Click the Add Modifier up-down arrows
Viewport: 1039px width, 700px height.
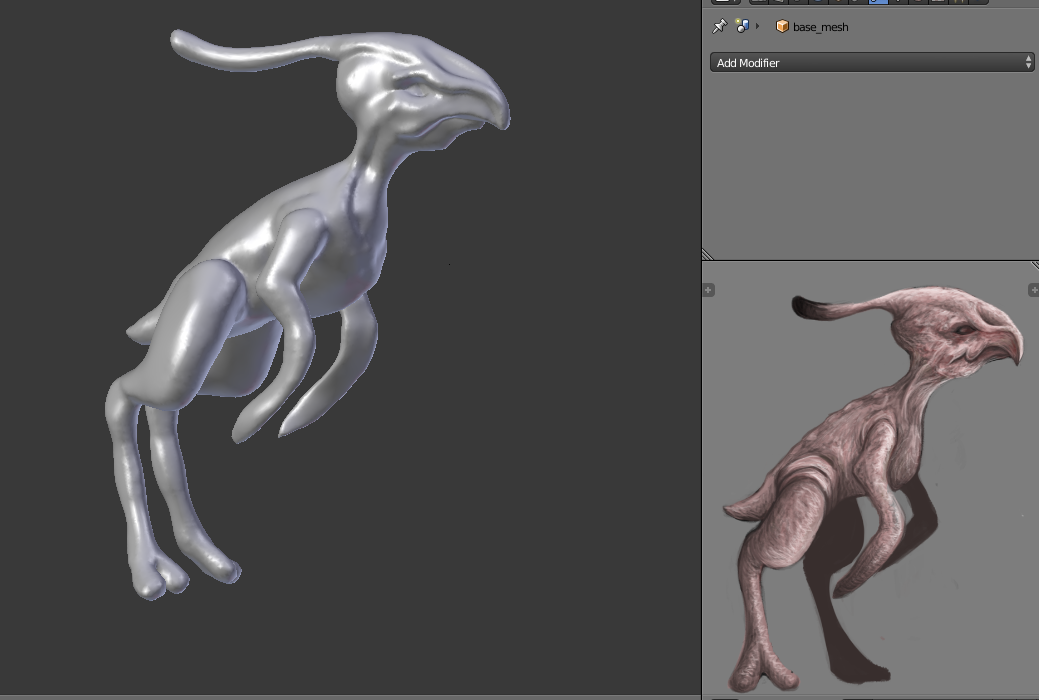coord(1028,62)
